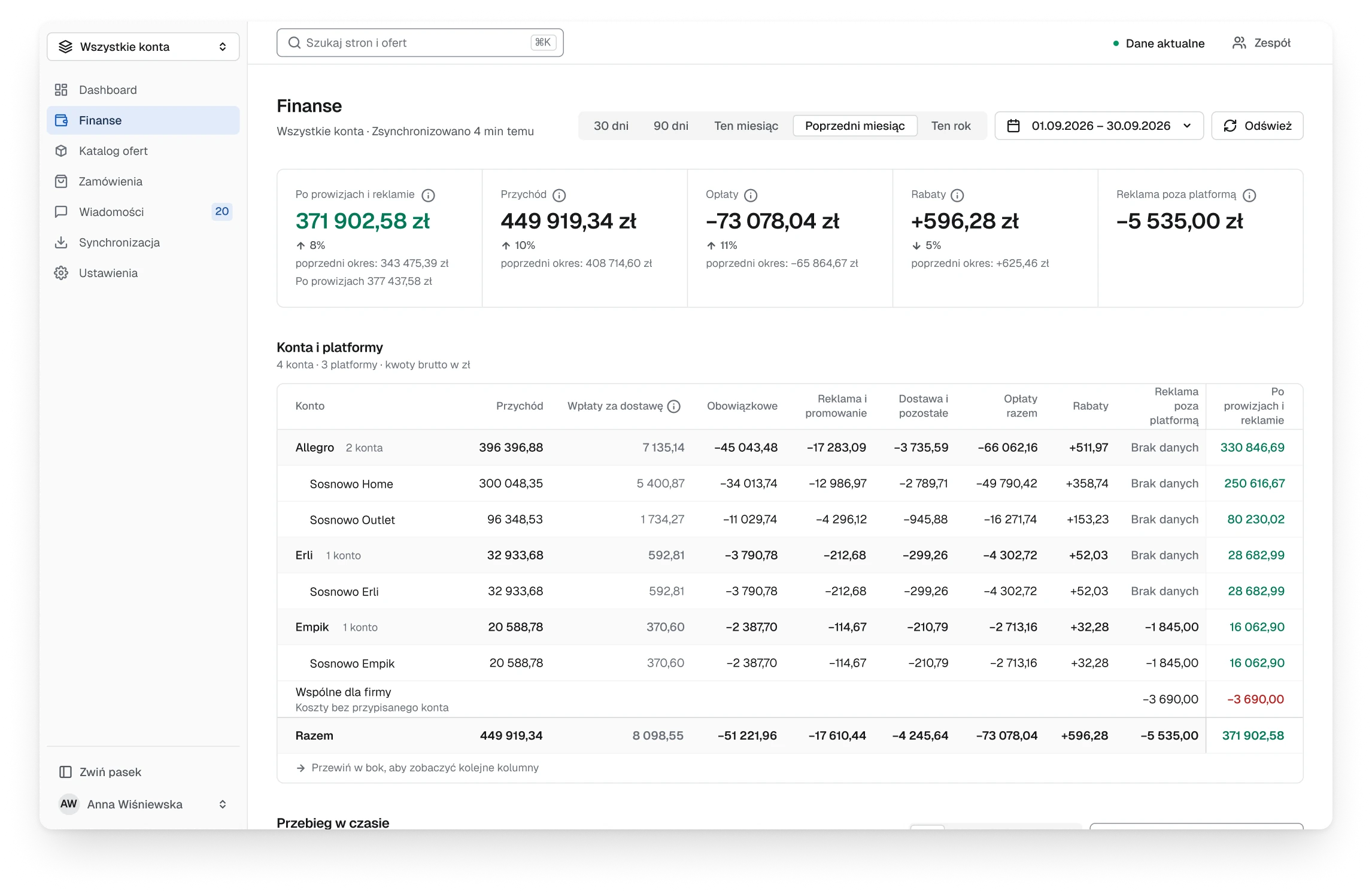Open the date range 01.09.2026 – 30.09.2026 dropdown
Viewport: 1372px width, 894px height.
tap(1099, 126)
